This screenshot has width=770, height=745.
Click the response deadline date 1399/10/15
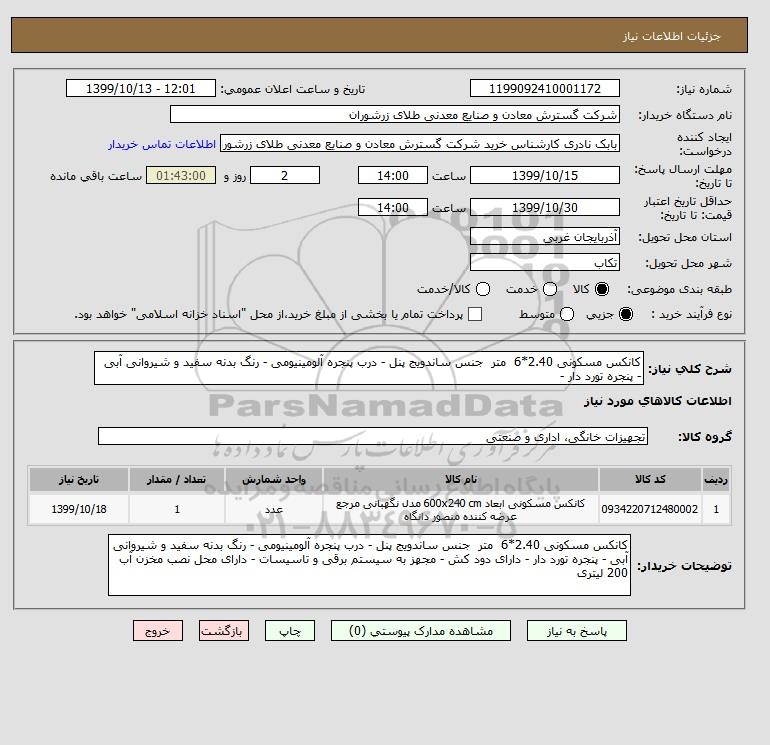pos(545,176)
